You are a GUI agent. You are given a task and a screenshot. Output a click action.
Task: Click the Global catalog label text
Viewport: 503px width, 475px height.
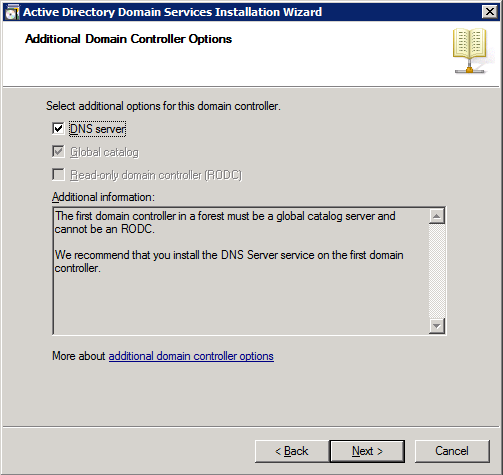104,152
